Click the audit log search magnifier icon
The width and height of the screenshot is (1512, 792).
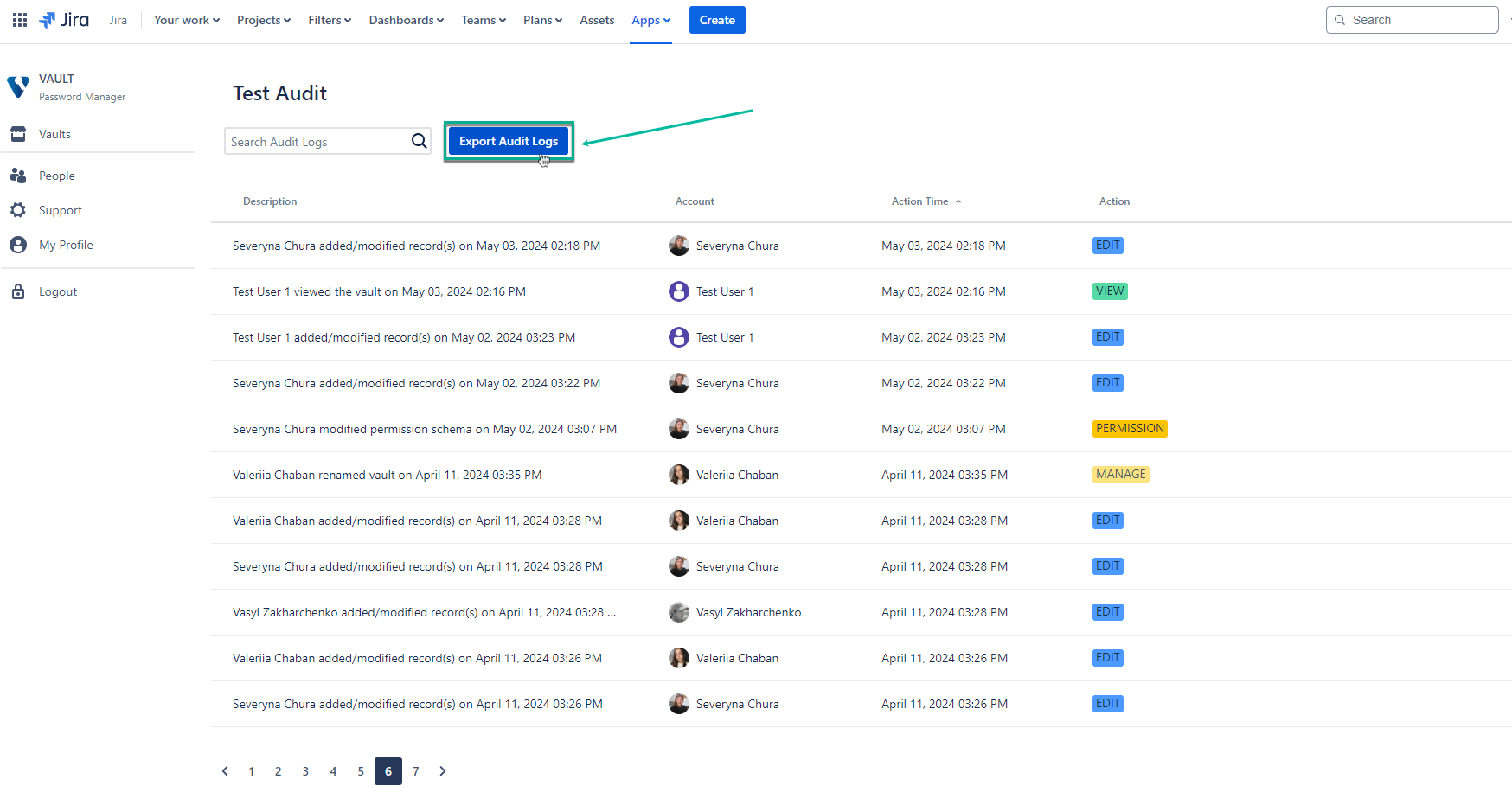tap(419, 140)
